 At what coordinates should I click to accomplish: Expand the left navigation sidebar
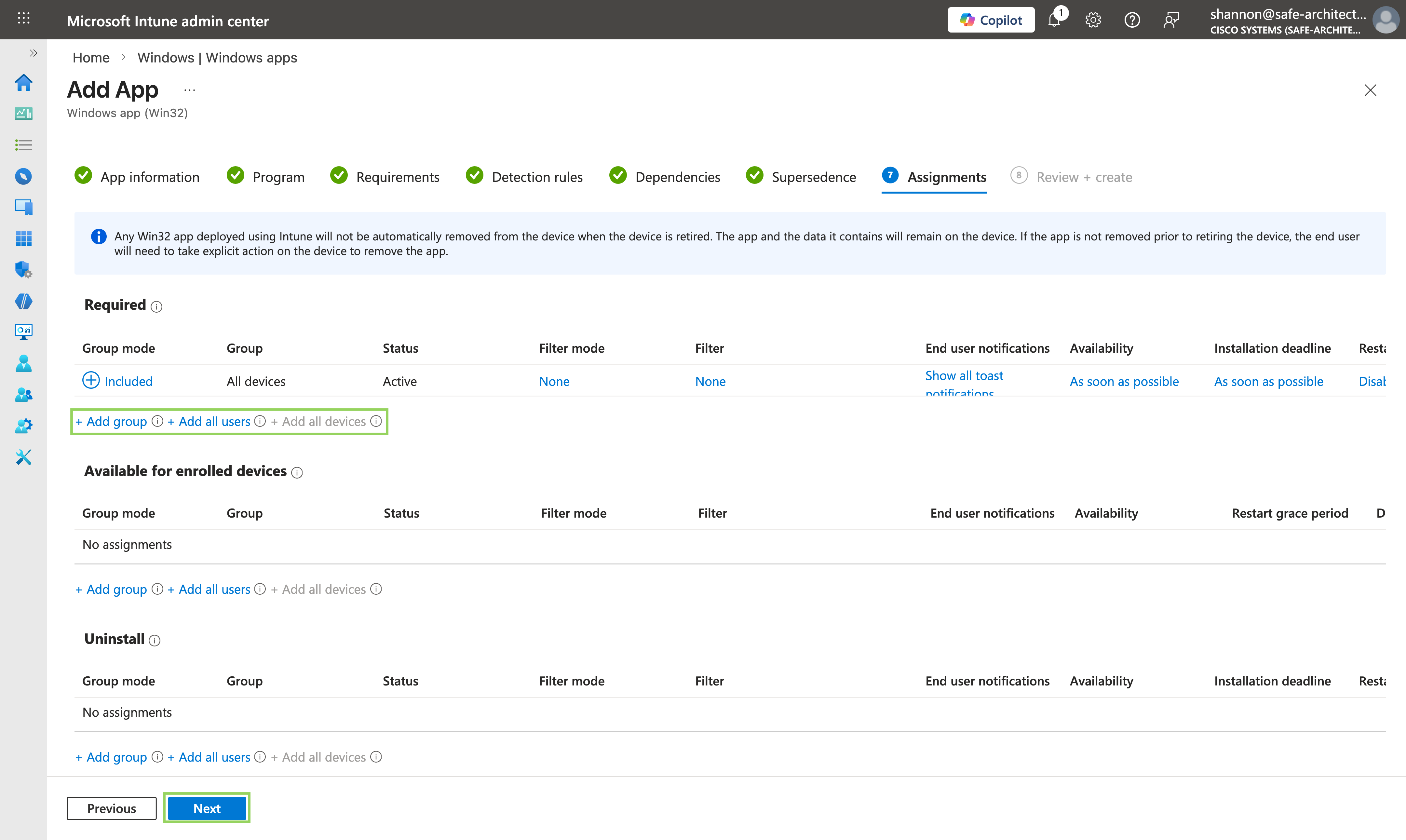click(34, 53)
